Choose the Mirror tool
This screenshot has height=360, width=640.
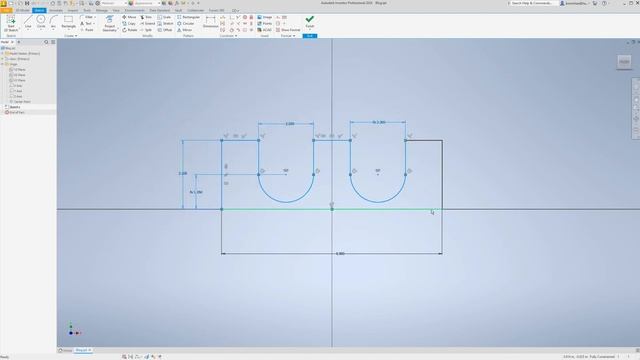tap(184, 30)
